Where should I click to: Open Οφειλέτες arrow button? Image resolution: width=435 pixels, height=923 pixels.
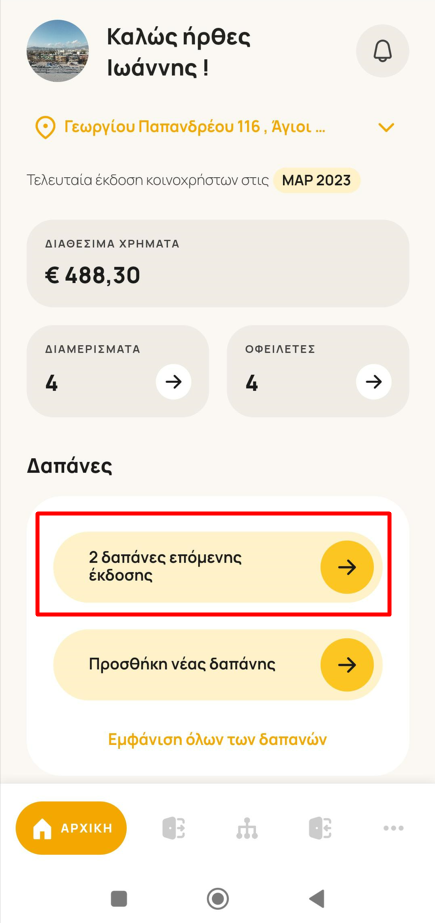point(374,382)
